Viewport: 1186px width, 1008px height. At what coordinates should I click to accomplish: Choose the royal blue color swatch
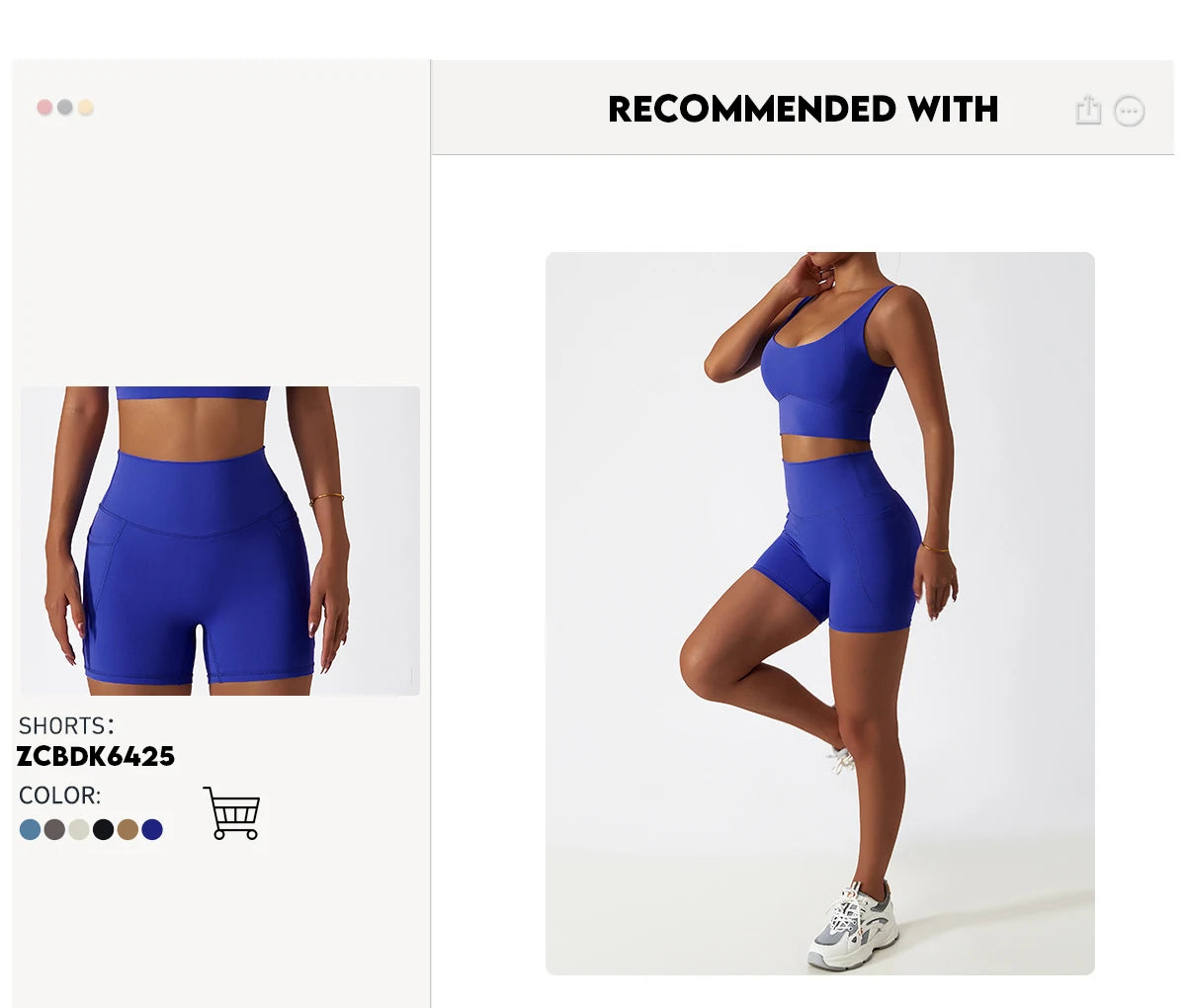(152, 829)
